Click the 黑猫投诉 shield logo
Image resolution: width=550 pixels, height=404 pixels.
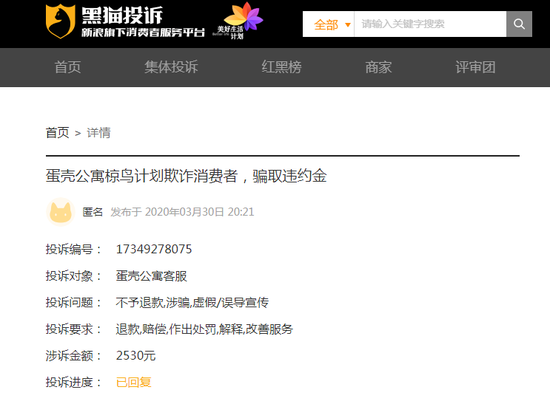pos(60,21)
